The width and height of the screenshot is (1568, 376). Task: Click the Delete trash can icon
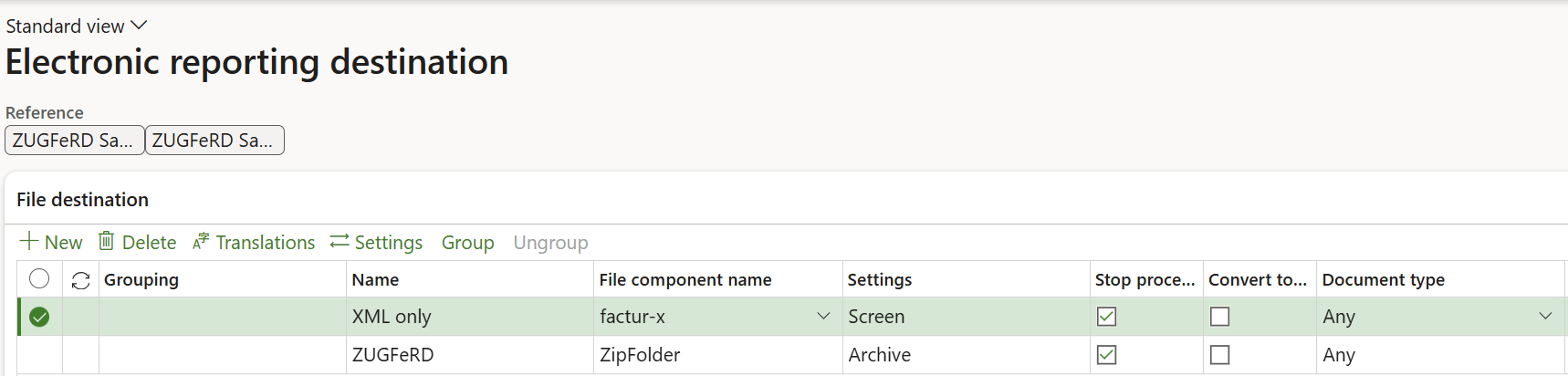point(107,241)
